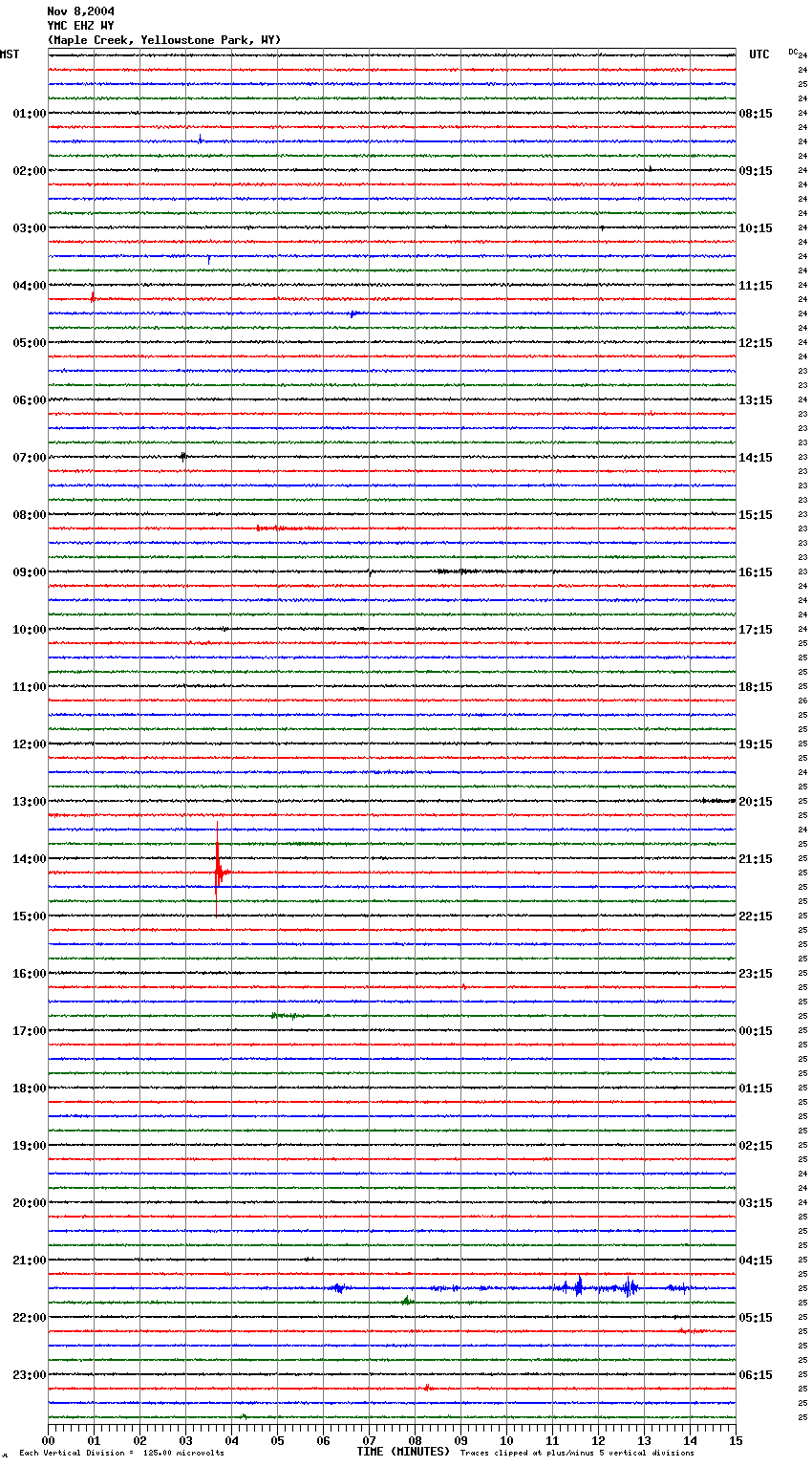The width and height of the screenshot is (812, 1466).
Task: Select the "16:00" MST time label
Action: pos(30,974)
